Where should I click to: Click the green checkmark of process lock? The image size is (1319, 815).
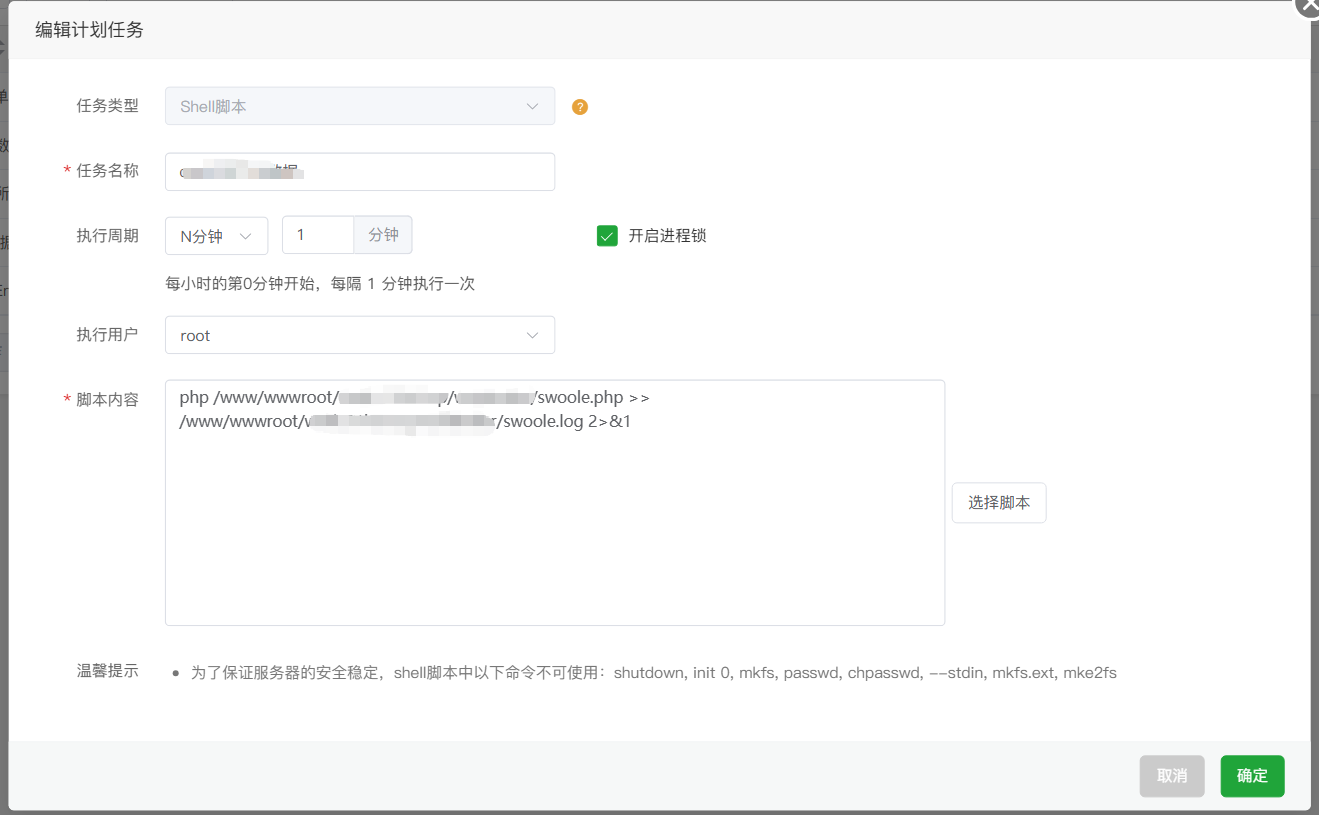tap(607, 236)
